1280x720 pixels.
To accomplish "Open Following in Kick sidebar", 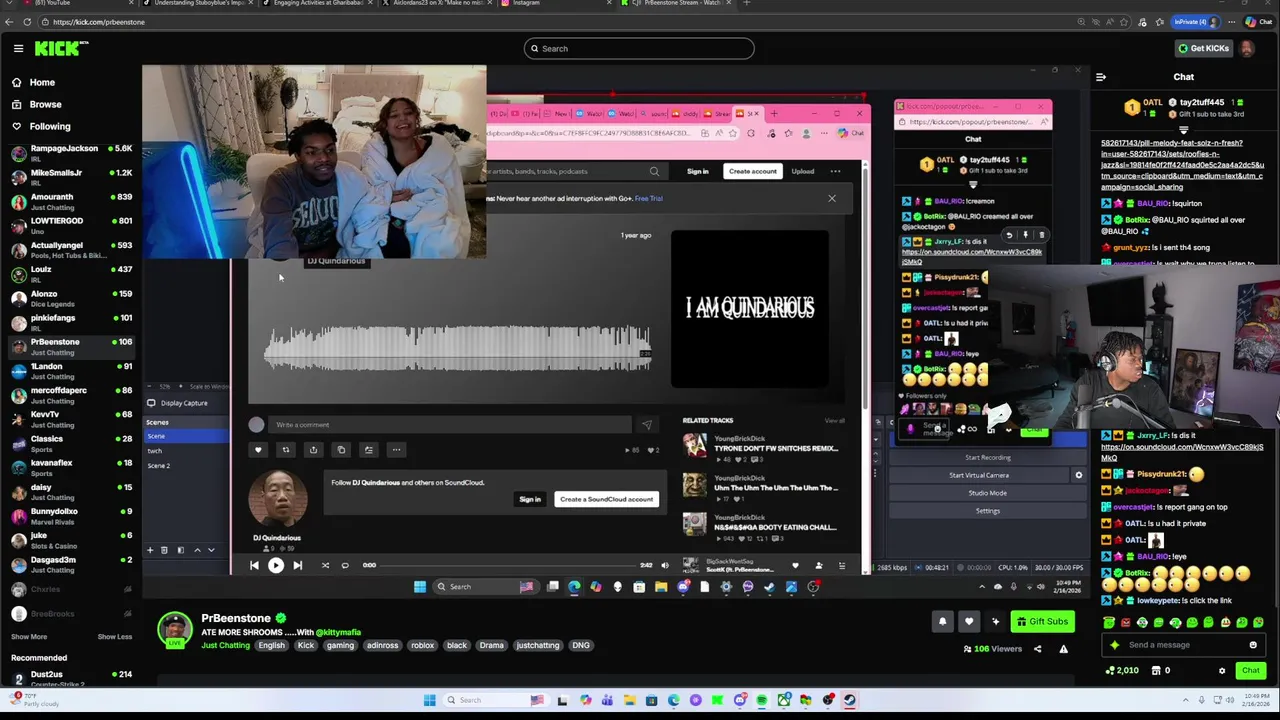I will pos(50,127).
